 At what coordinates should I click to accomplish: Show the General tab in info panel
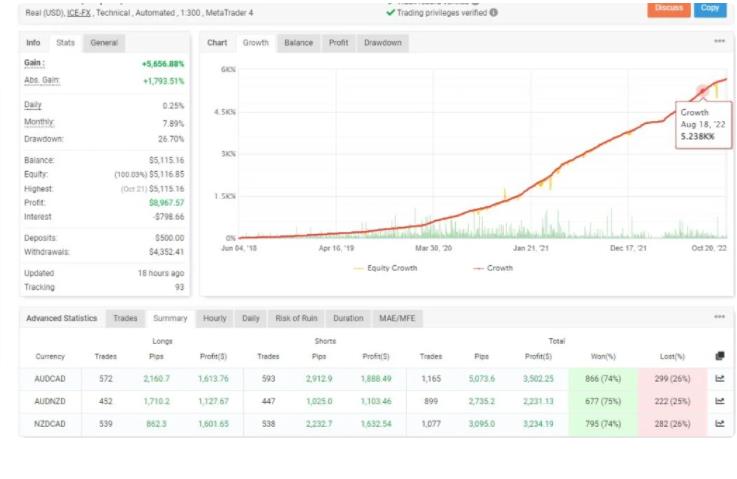pos(104,43)
